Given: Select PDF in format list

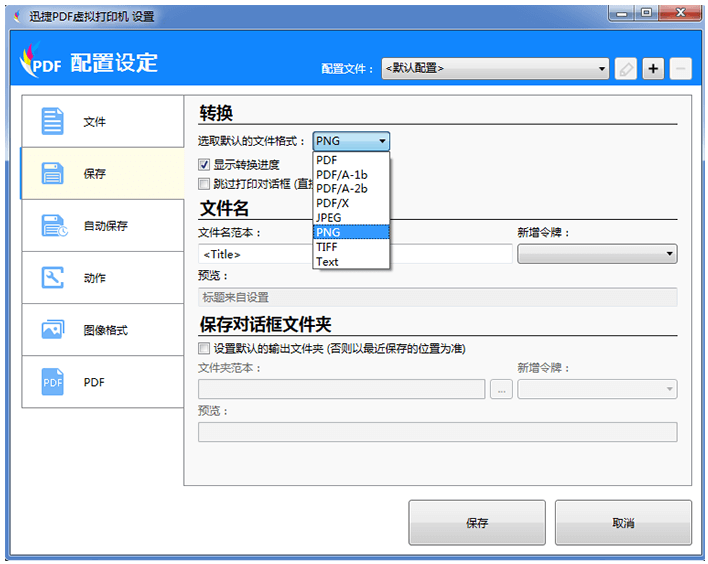Looking at the screenshot, I should pos(351,160).
